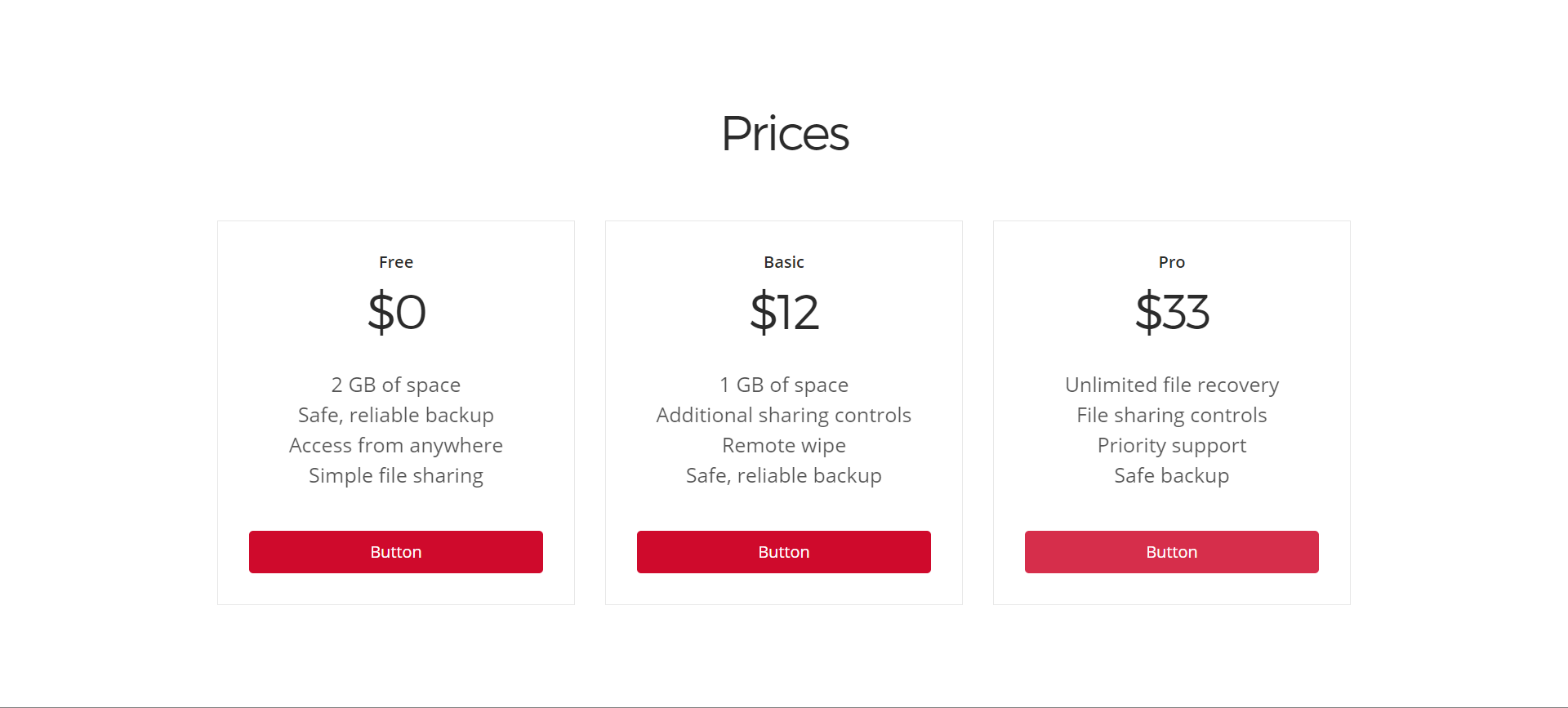Click the Pro plan title

point(1172,262)
